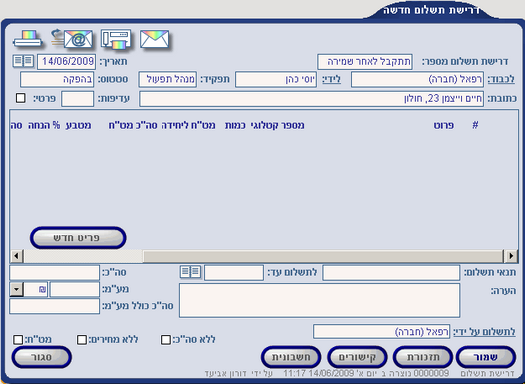The width and height of the screenshot is (525, 384).
Task: Click the פרוט column header
Action: pos(444,125)
